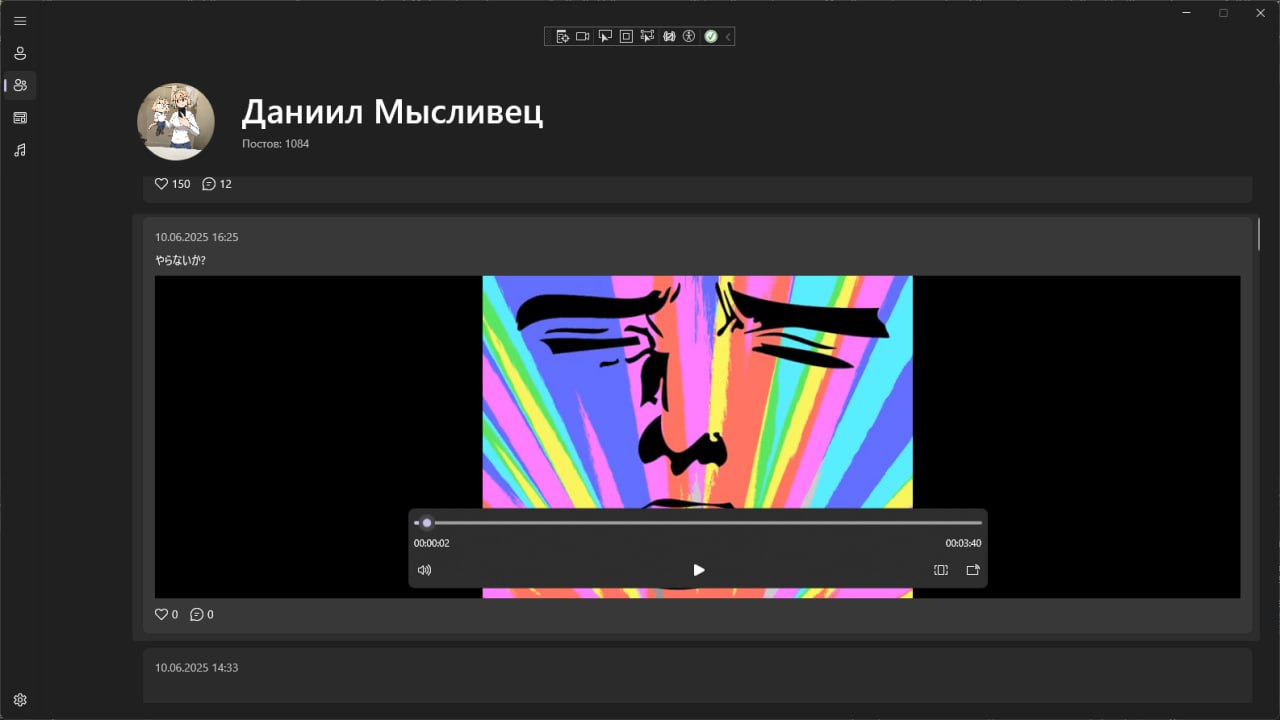The width and height of the screenshot is (1280, 720).
Task: Play the video
Action: tap(699, 570)
